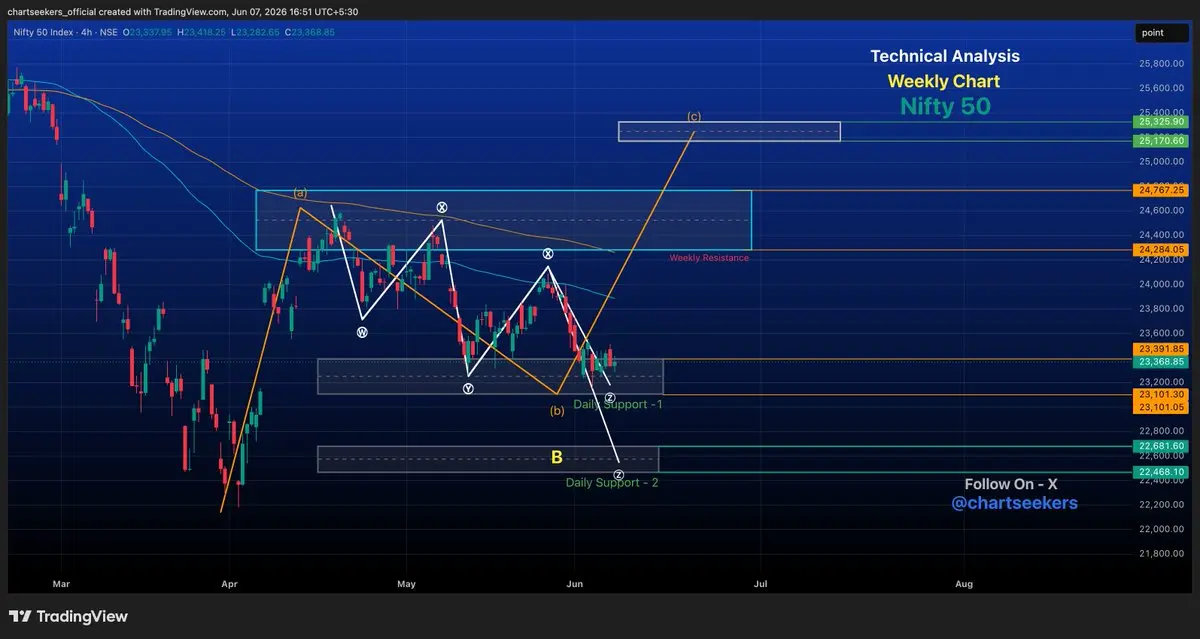1200x639 pixels.
Task: Click the 23,101.30 orange price label
Action: pos(1162,395)
